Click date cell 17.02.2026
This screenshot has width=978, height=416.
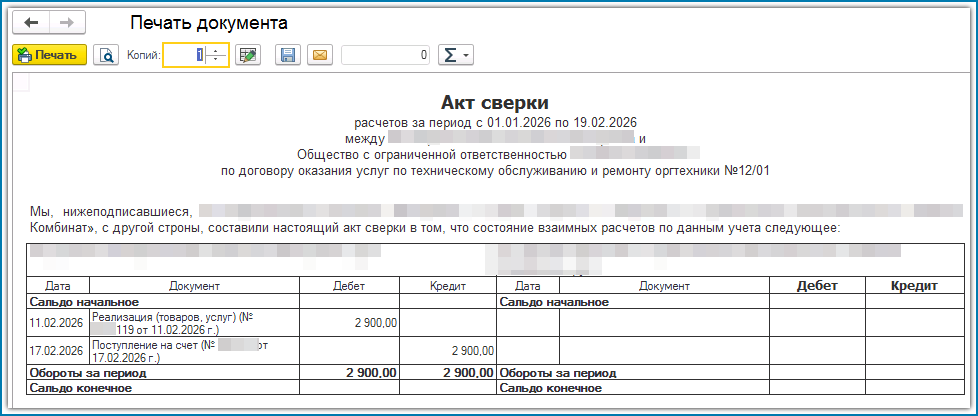point(57,351)
